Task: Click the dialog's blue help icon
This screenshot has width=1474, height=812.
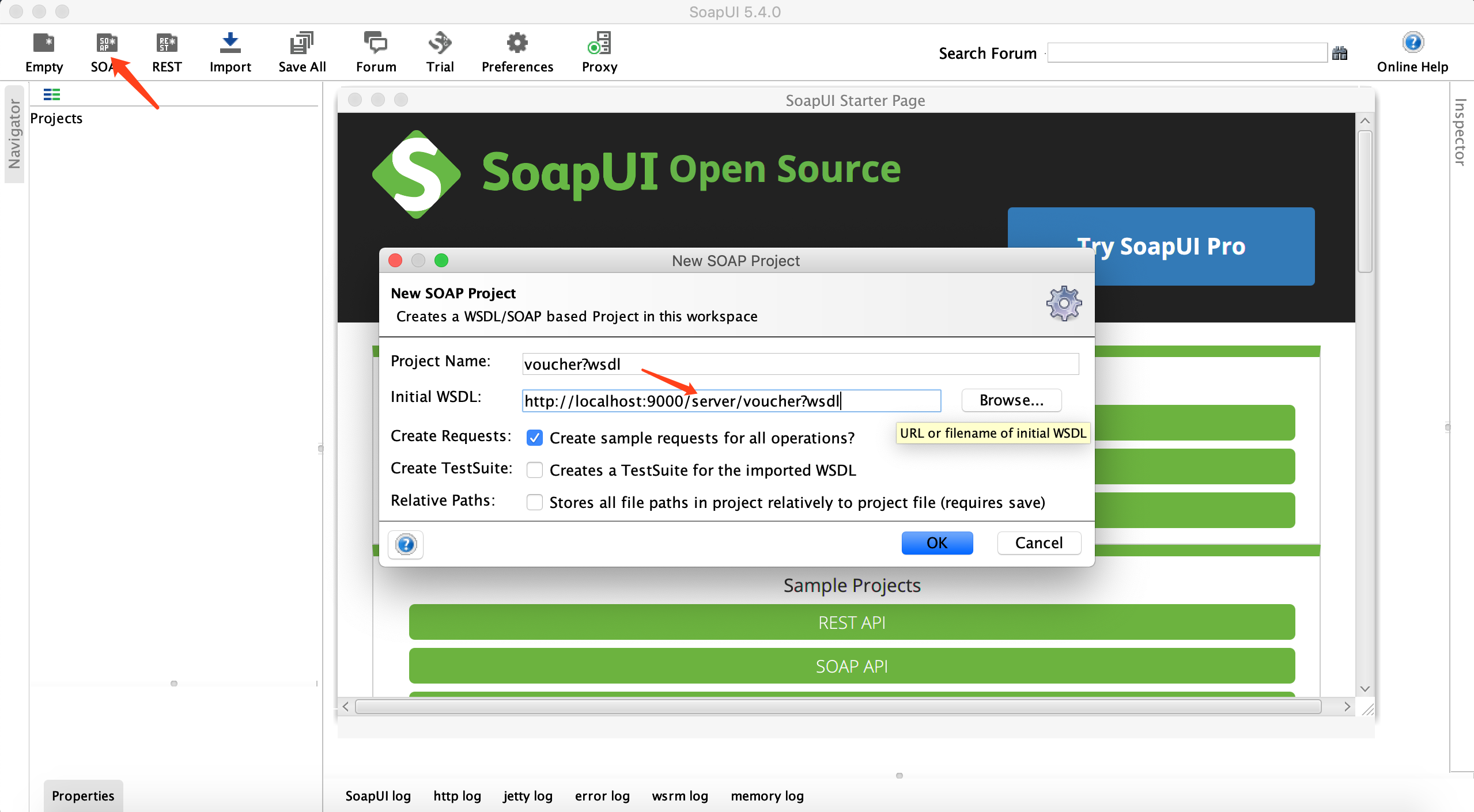Action: (x=406, y=544)
